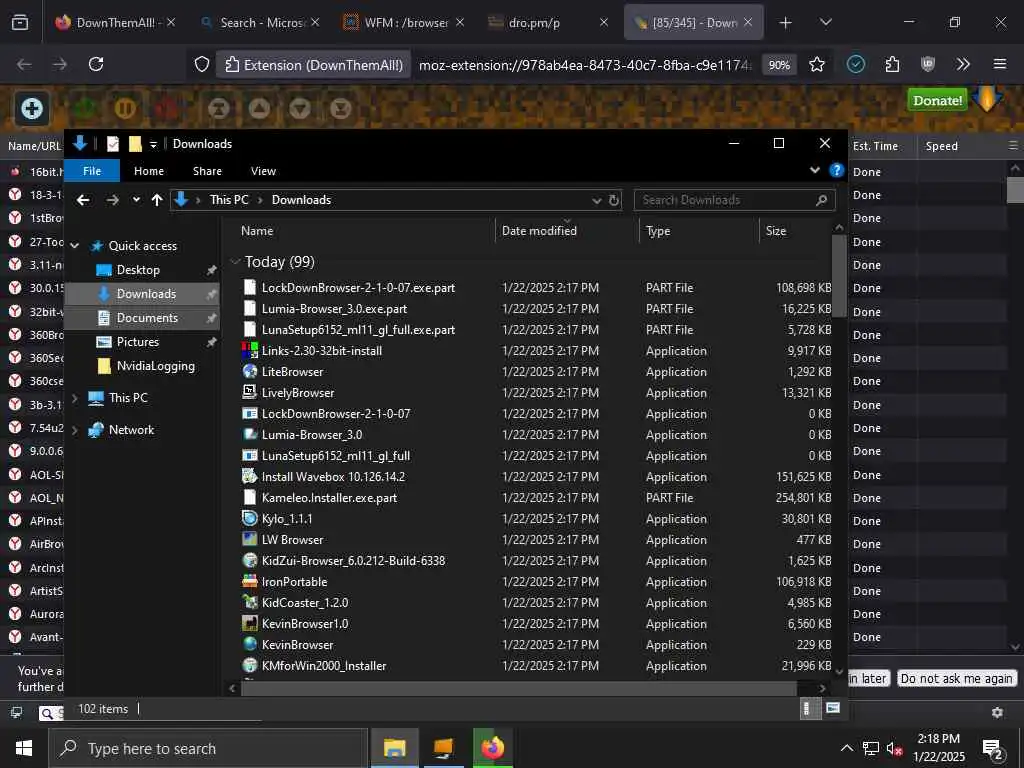The width and height of the screenshot is (1024, 768).
Task: Click the DownThemAll move to bottom icon
Action: coord(340,108)
